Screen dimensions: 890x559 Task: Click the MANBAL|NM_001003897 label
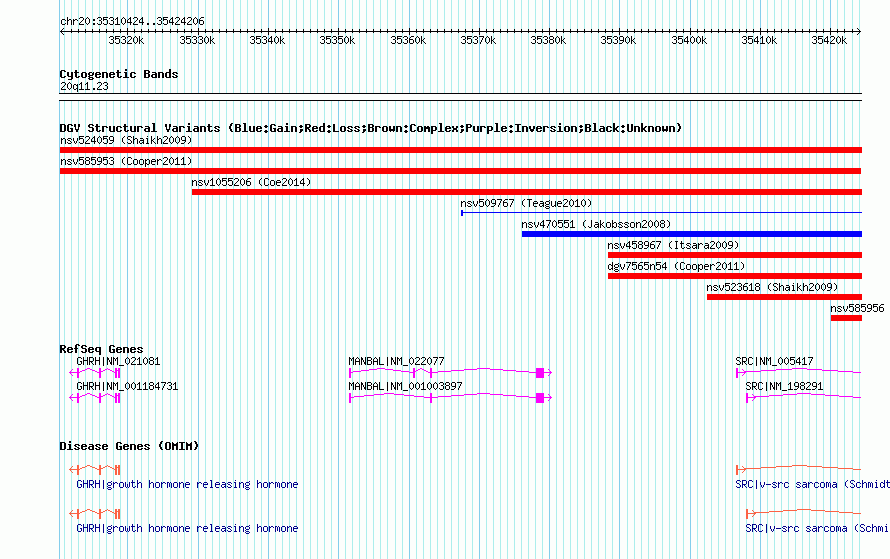coord(405,386)
